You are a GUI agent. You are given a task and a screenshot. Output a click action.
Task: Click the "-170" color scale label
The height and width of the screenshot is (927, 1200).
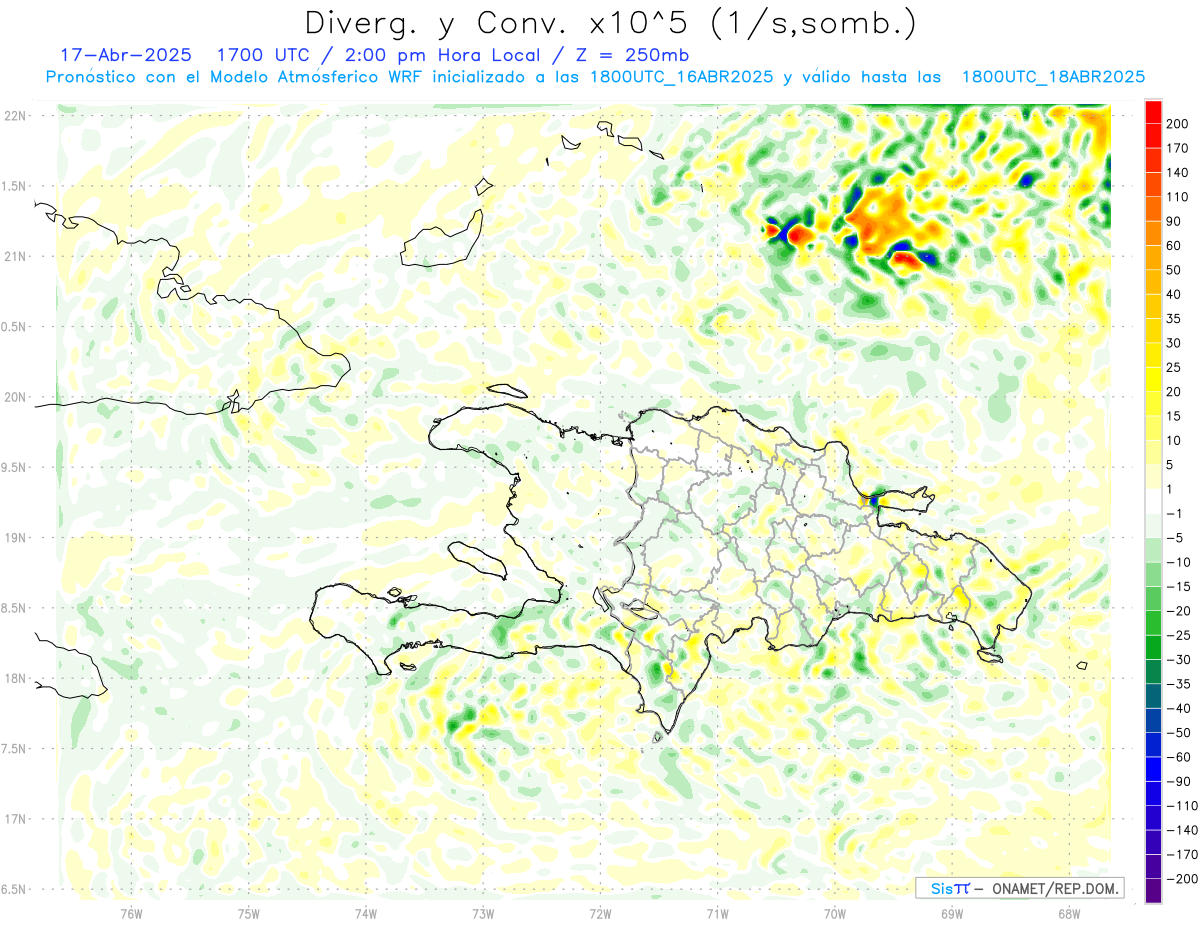(x=1182, y=855)
